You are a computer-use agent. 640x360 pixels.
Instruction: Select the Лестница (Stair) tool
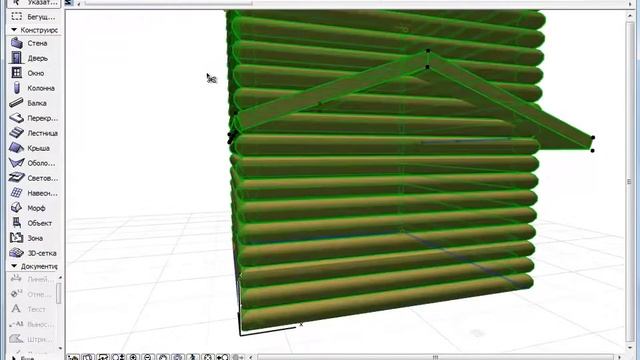[x=34, y=133]
